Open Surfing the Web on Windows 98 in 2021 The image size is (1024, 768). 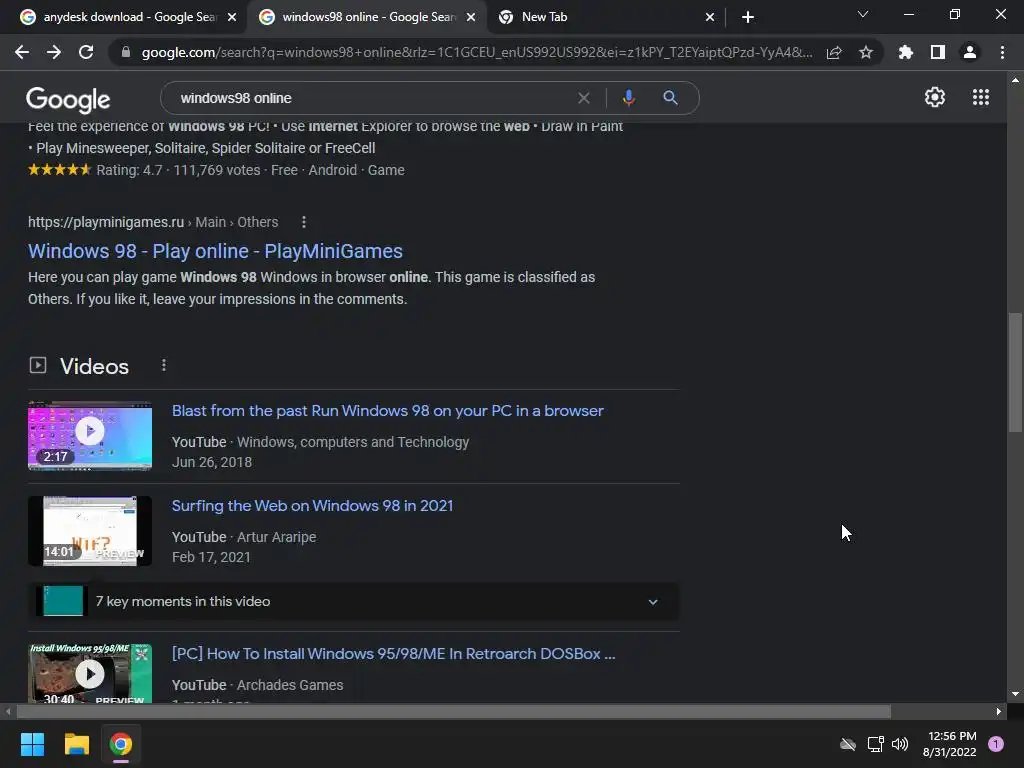click(x=312, y=505)
